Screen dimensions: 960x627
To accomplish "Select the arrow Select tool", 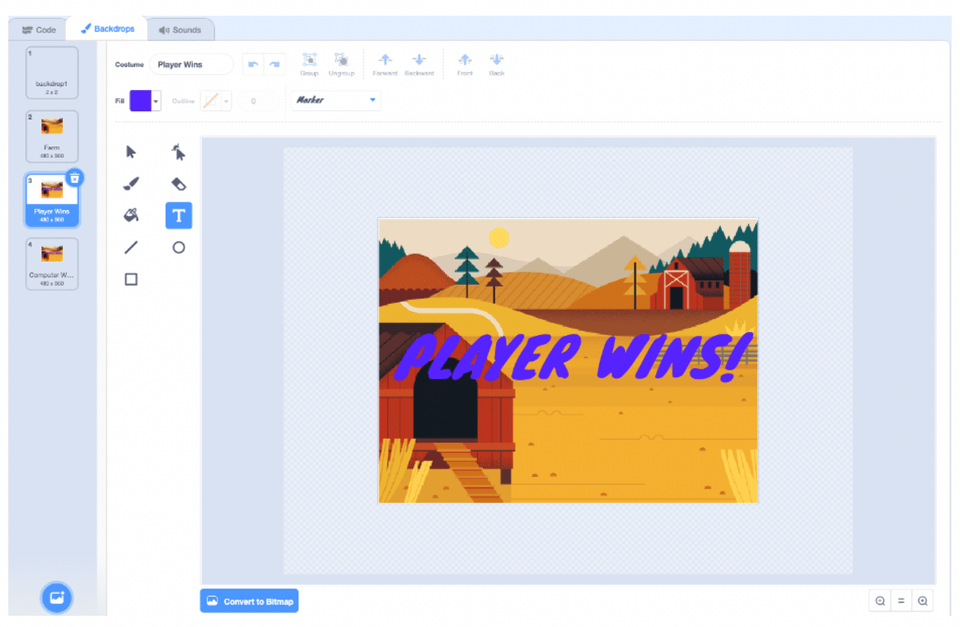I will [x=131, y=152].
